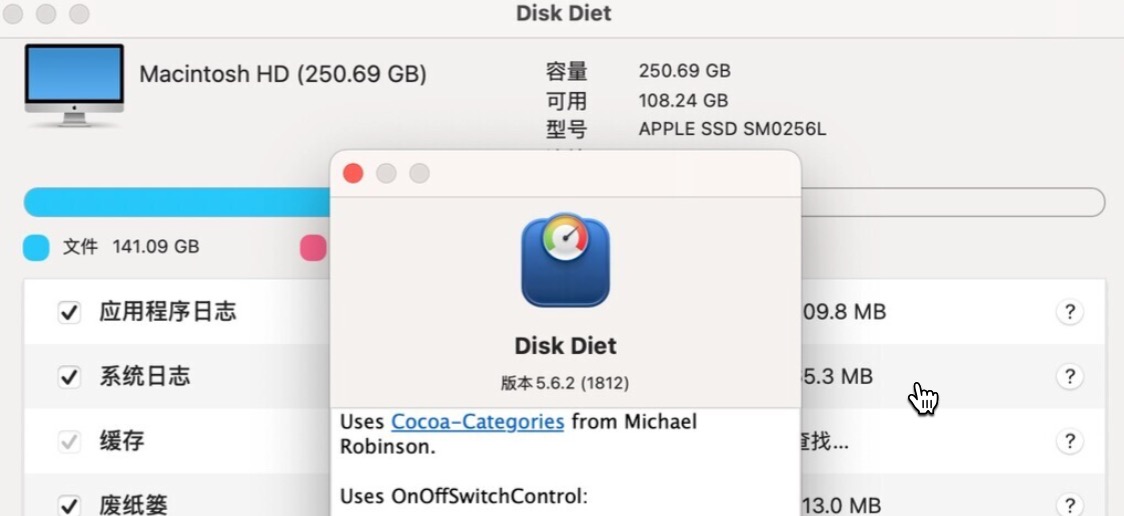Click the blue 文件 legend swatch
Screen dimensions: 1124x516
coord(37,247)
